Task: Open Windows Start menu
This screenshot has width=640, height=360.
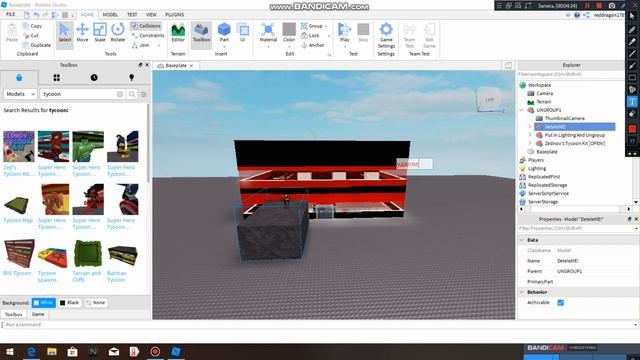Action: click(x=9, y=351)
